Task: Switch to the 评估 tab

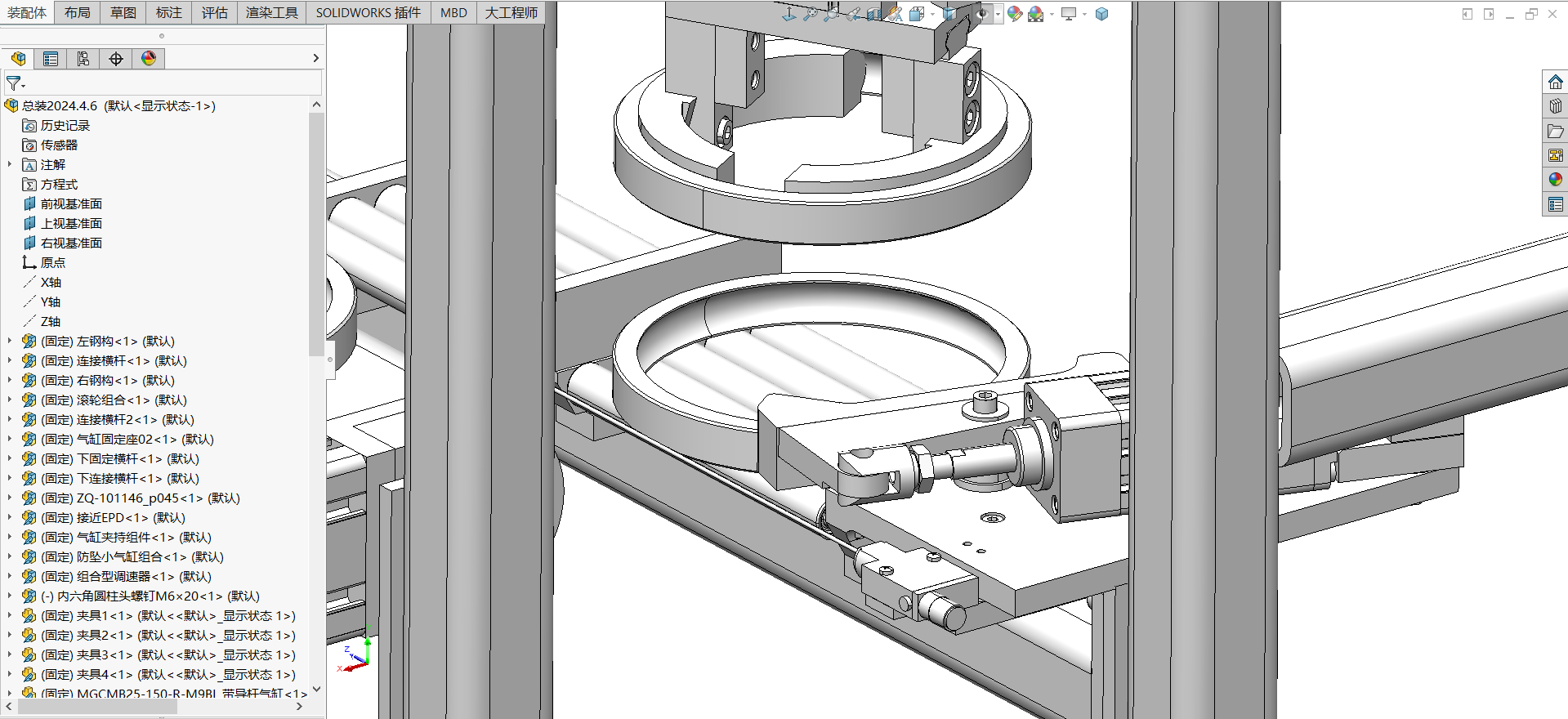Action: [x=215, y=12]
